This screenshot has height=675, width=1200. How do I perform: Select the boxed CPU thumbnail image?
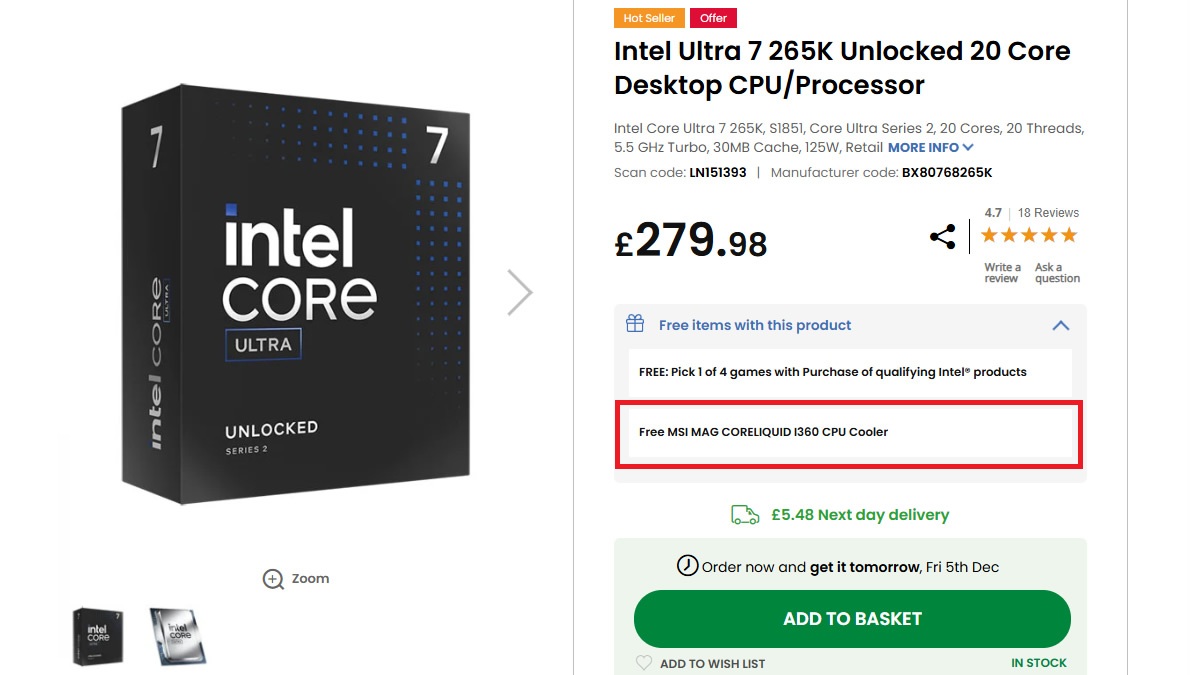[98, 637]
